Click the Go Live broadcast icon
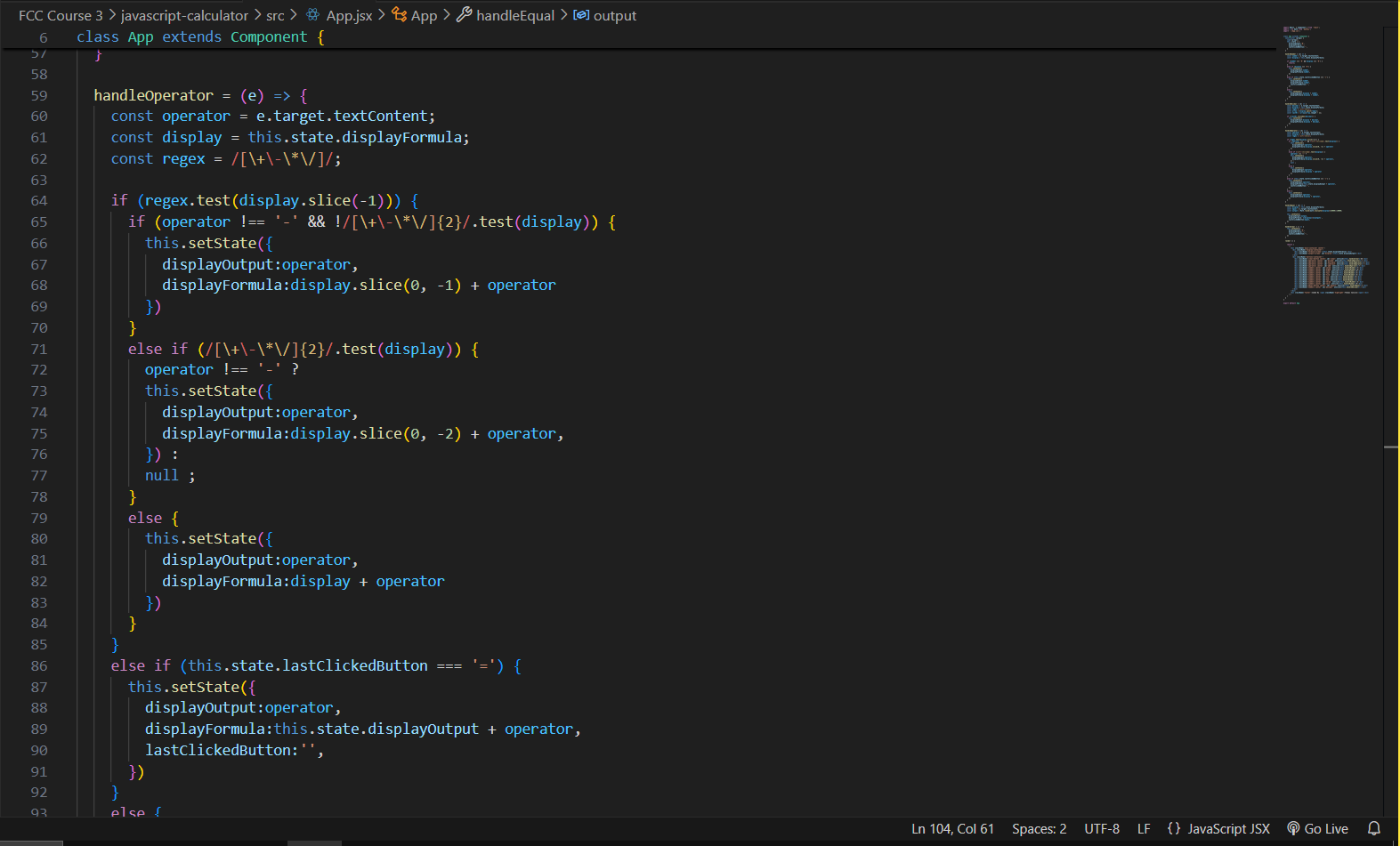This screenshot has width=1400, height=846. coord(1293,828)
